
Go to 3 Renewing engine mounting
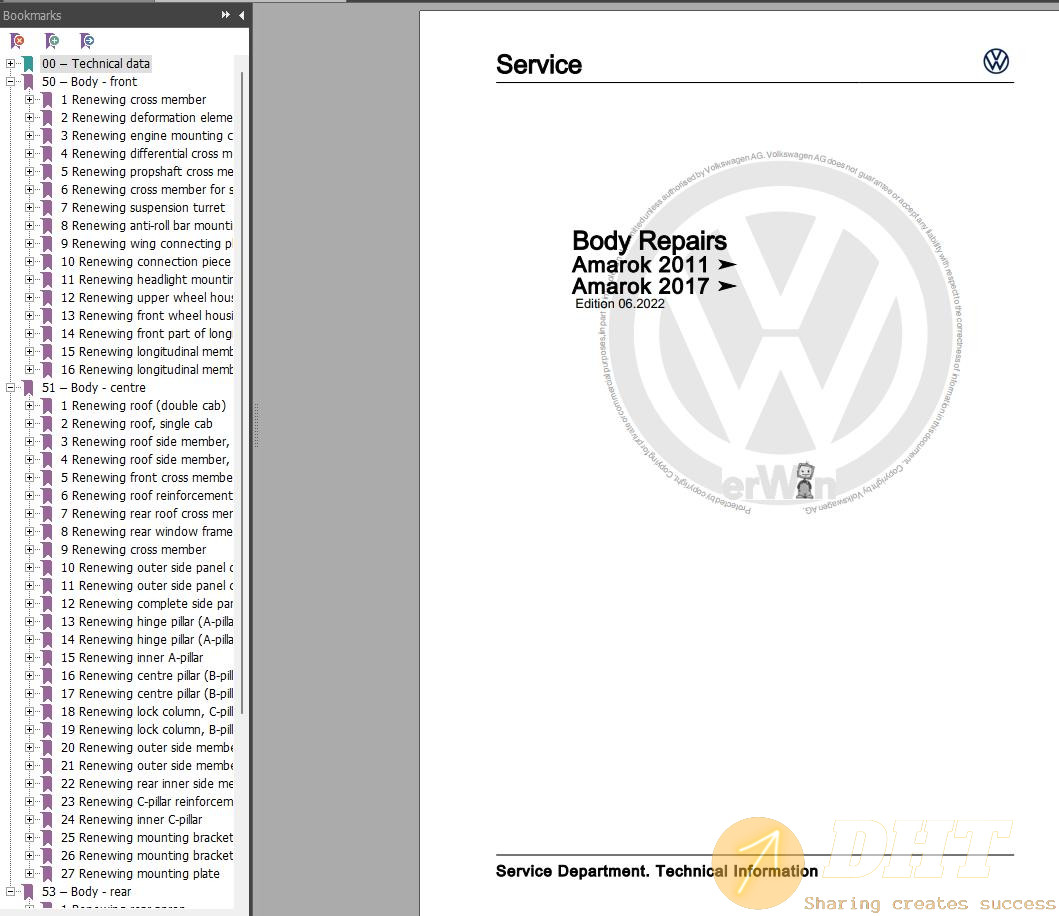tap(147, 136)
